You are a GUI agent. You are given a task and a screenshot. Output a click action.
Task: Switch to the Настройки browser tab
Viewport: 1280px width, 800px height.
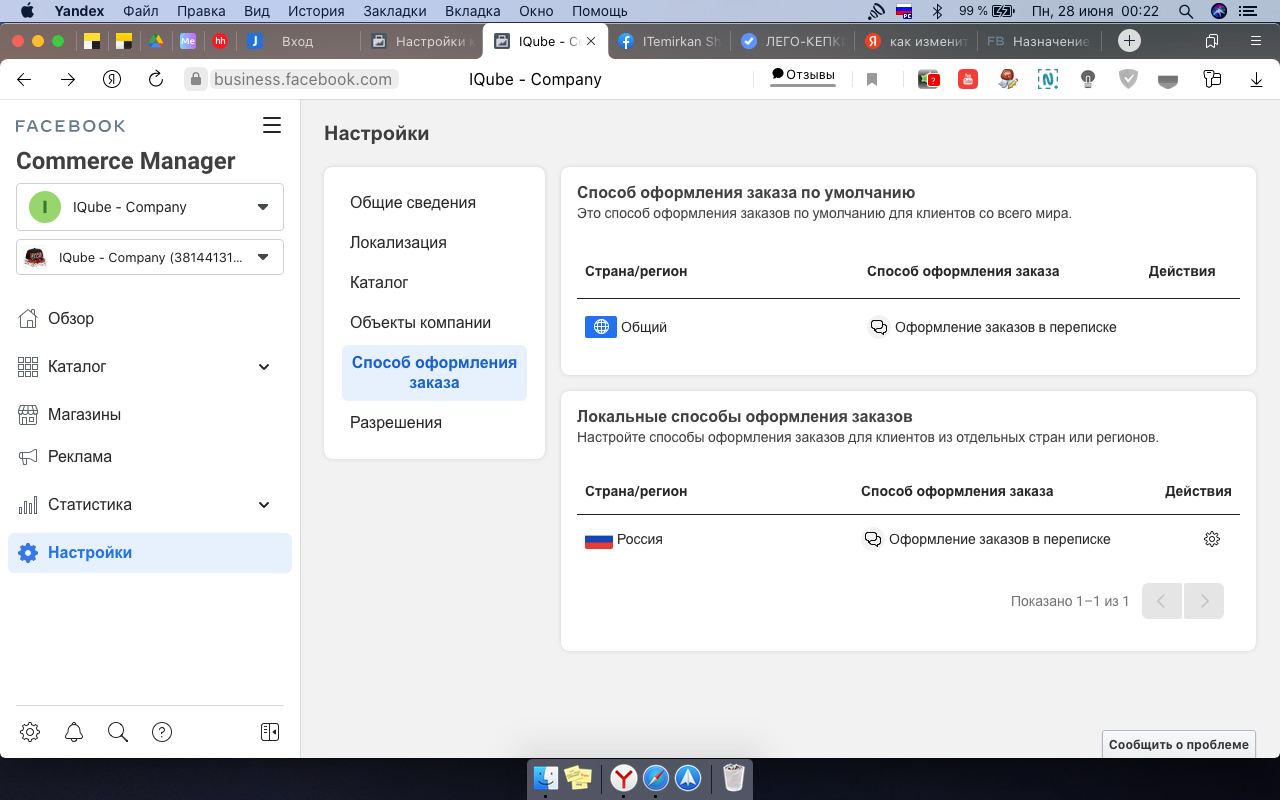422,41
